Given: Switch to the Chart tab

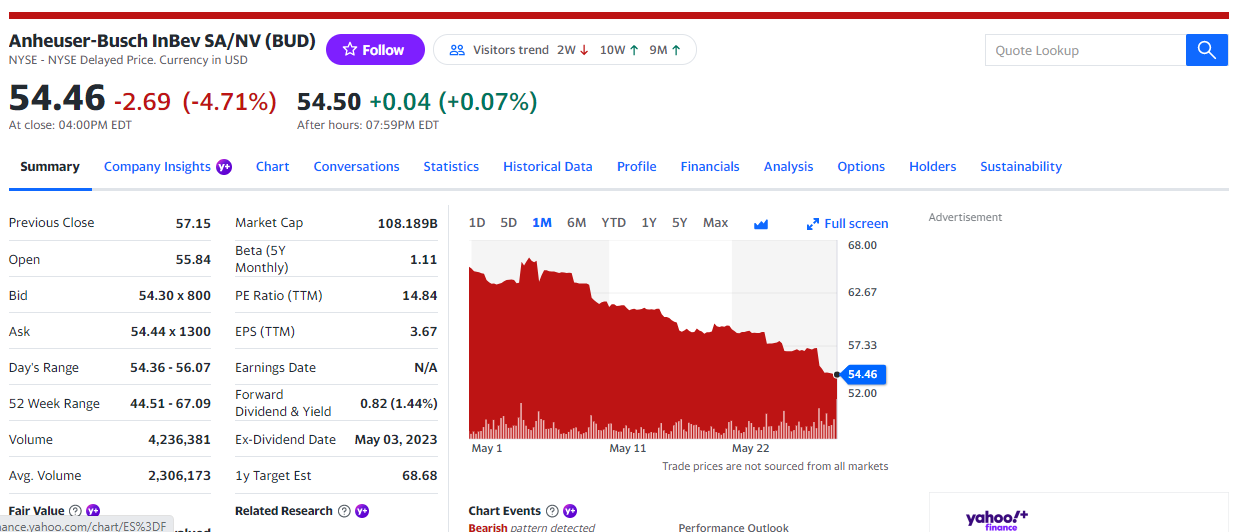Looking at the screenshot, I should coord(273,167).
